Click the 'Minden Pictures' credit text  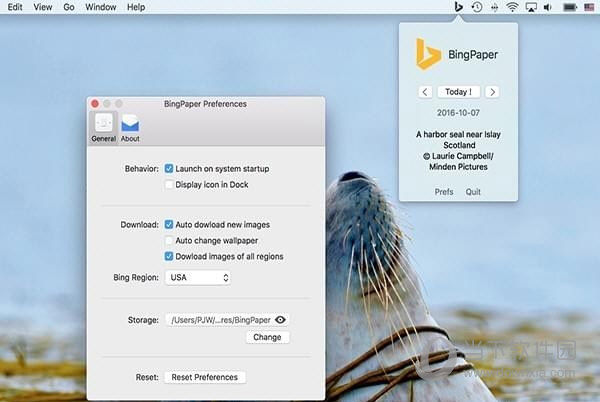[x=458, y=167]
